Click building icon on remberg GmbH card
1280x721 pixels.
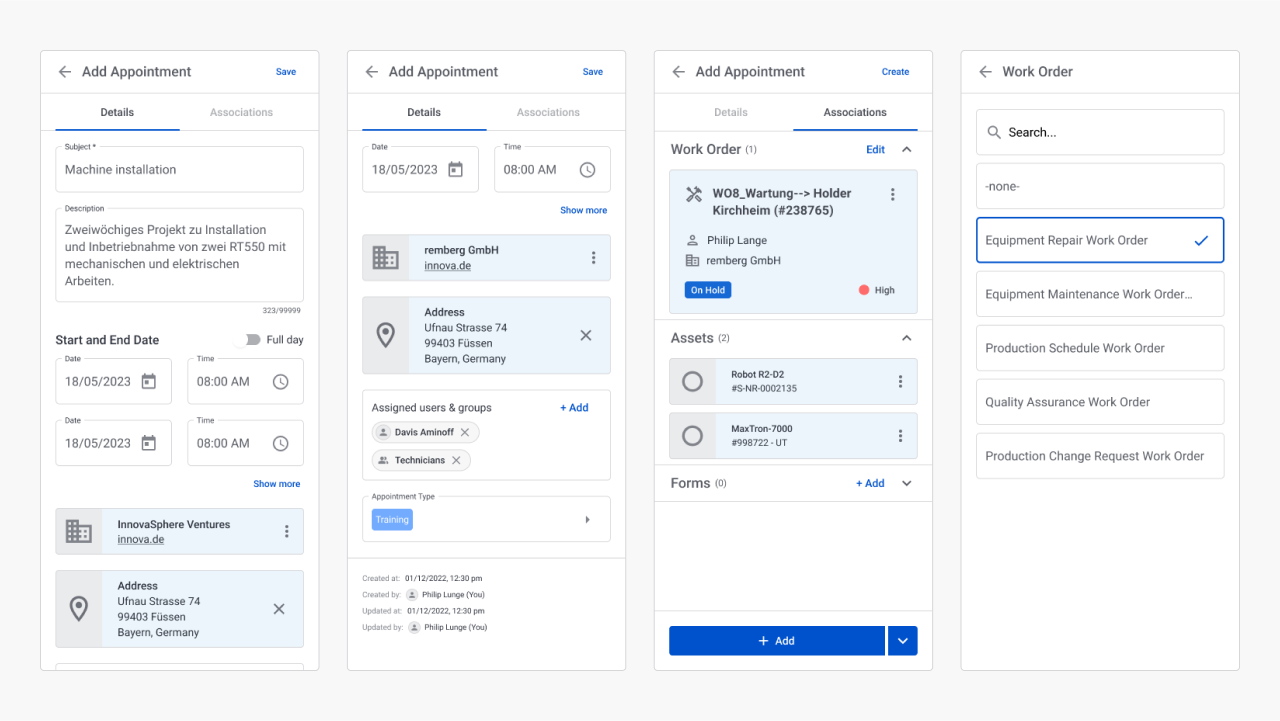386,258
